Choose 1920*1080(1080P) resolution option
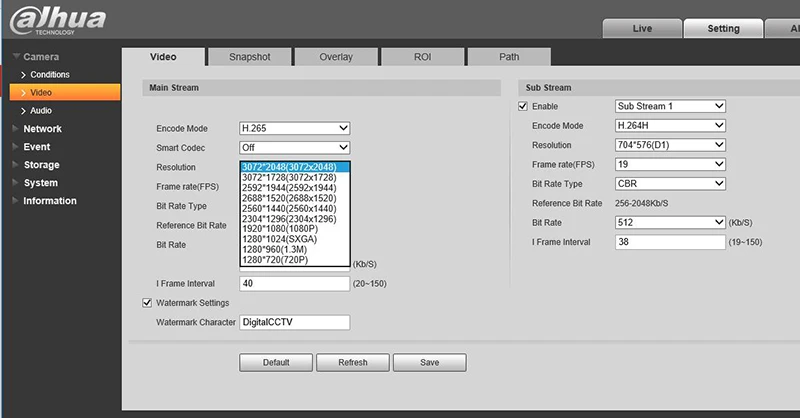 point(295,229)
